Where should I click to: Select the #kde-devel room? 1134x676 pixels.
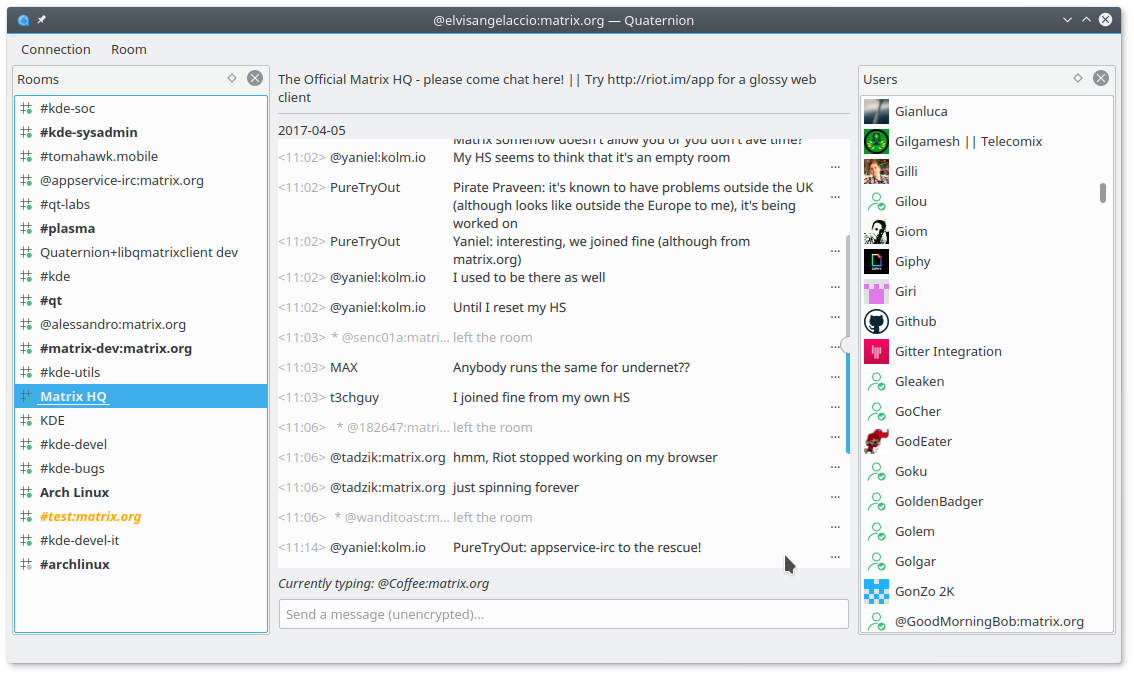click(141, 444)
